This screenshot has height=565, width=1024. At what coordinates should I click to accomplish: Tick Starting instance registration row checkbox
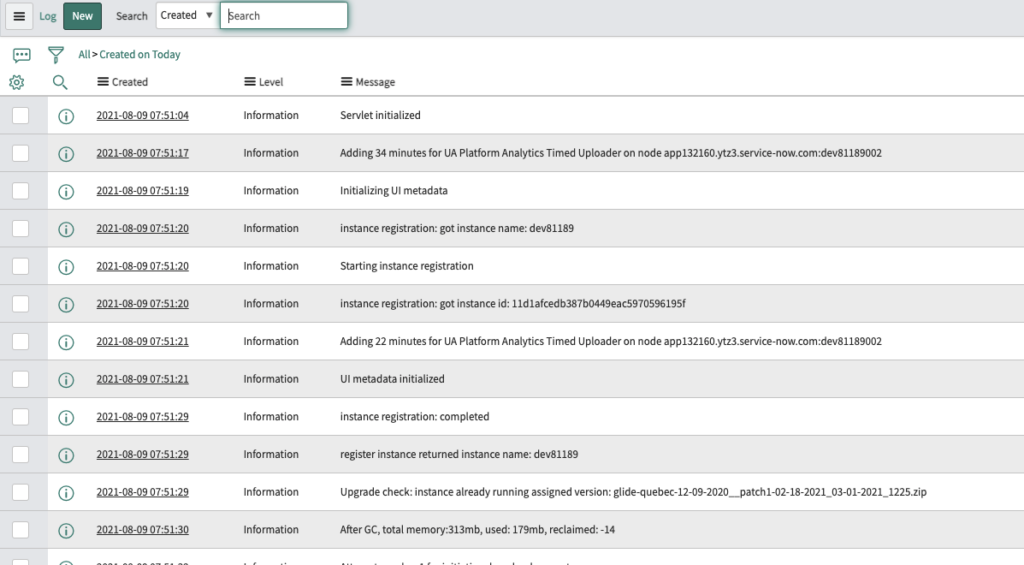[x=20, y=266]
